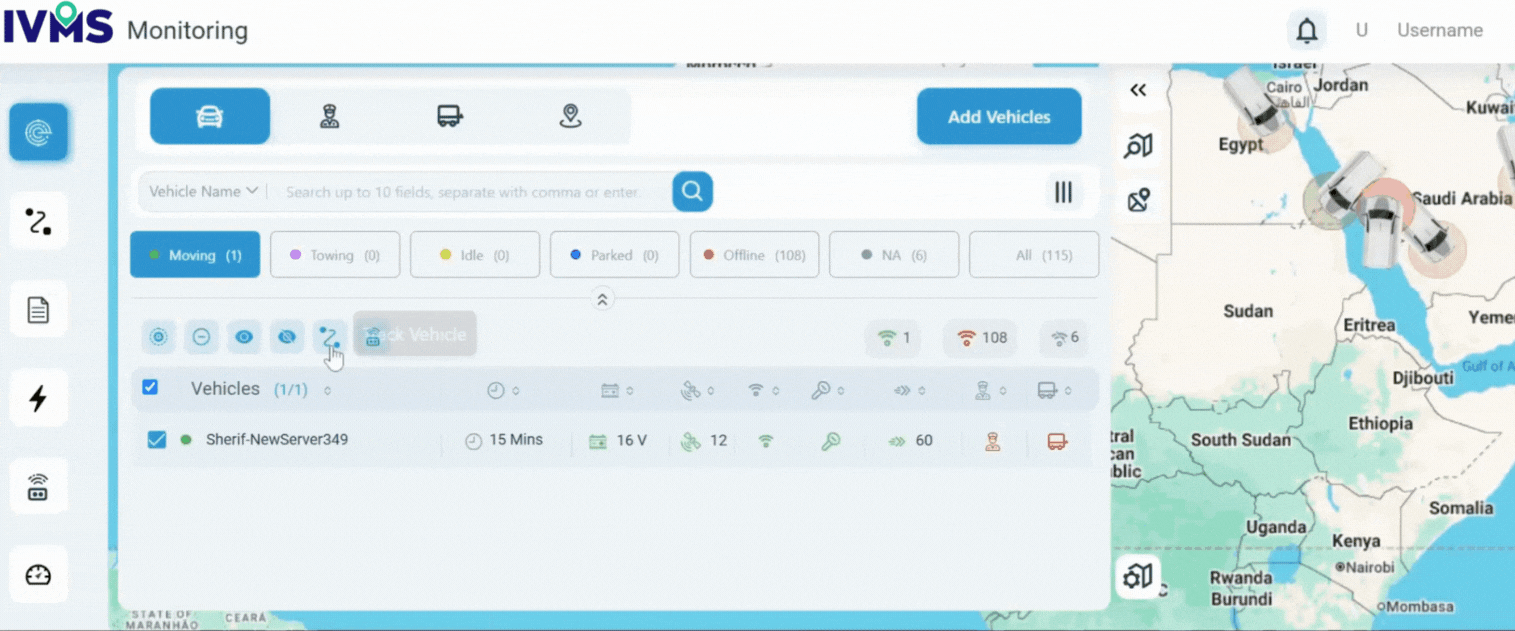The width and height of the screenshot is (1515, 631).
Task: Open map settings gear icon
Action: tap(1138, 576)
